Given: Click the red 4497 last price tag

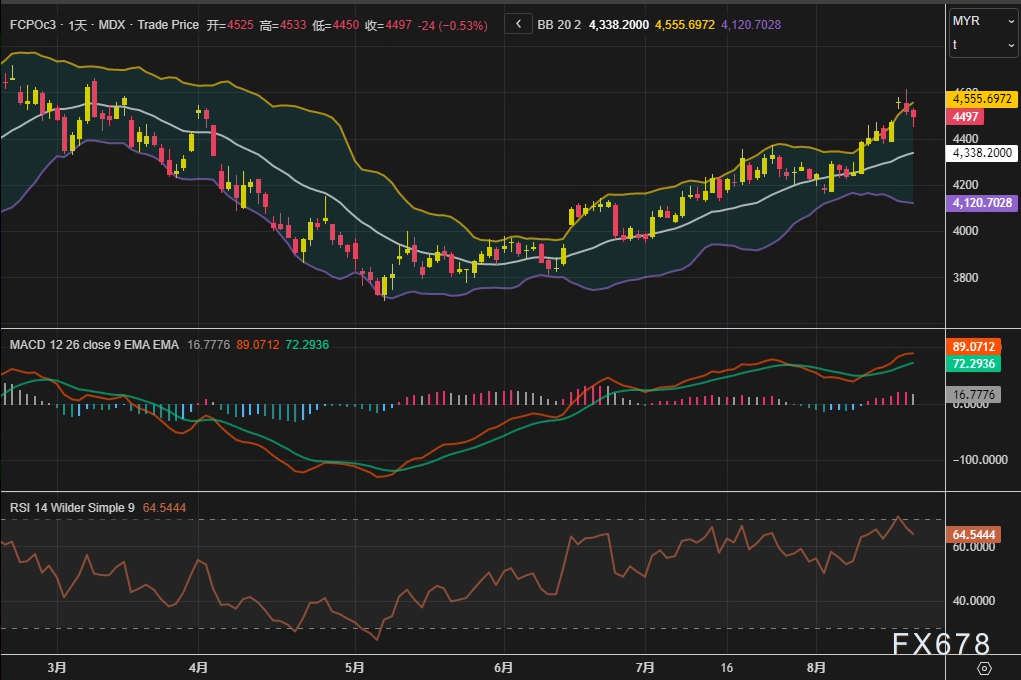Looking at the screenshot, I should point(968,117).
